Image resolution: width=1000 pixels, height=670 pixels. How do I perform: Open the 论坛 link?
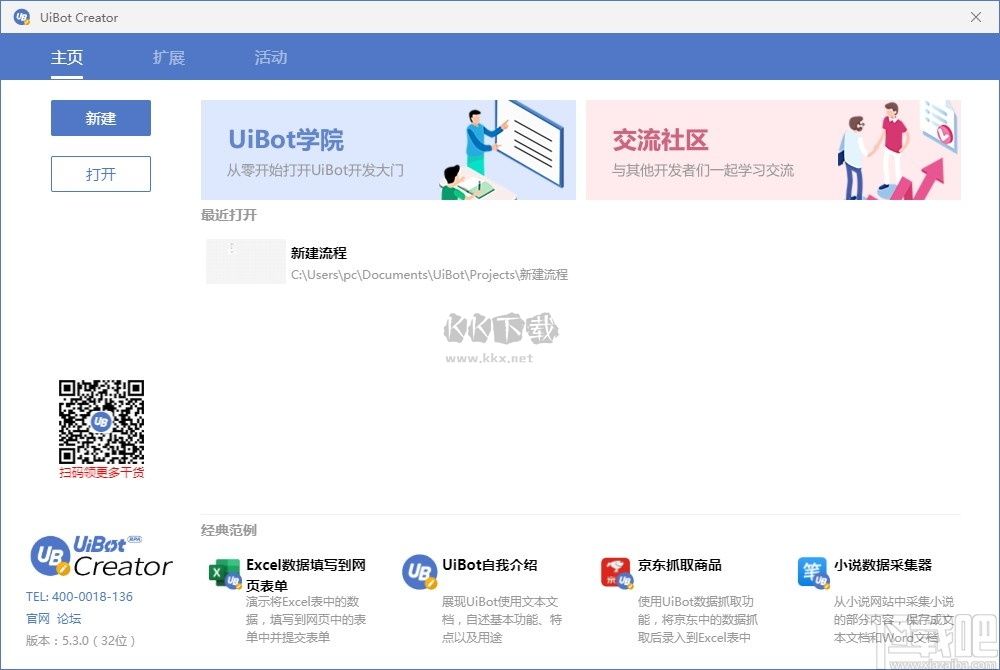click(x=69, y=618)
